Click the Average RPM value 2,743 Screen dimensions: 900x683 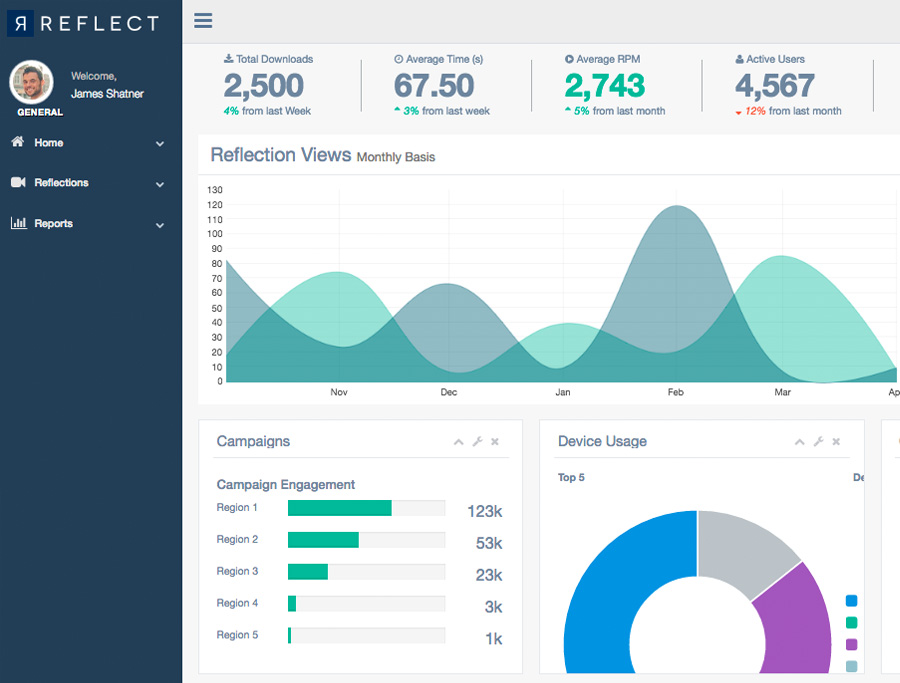click(x=605, y=86)
